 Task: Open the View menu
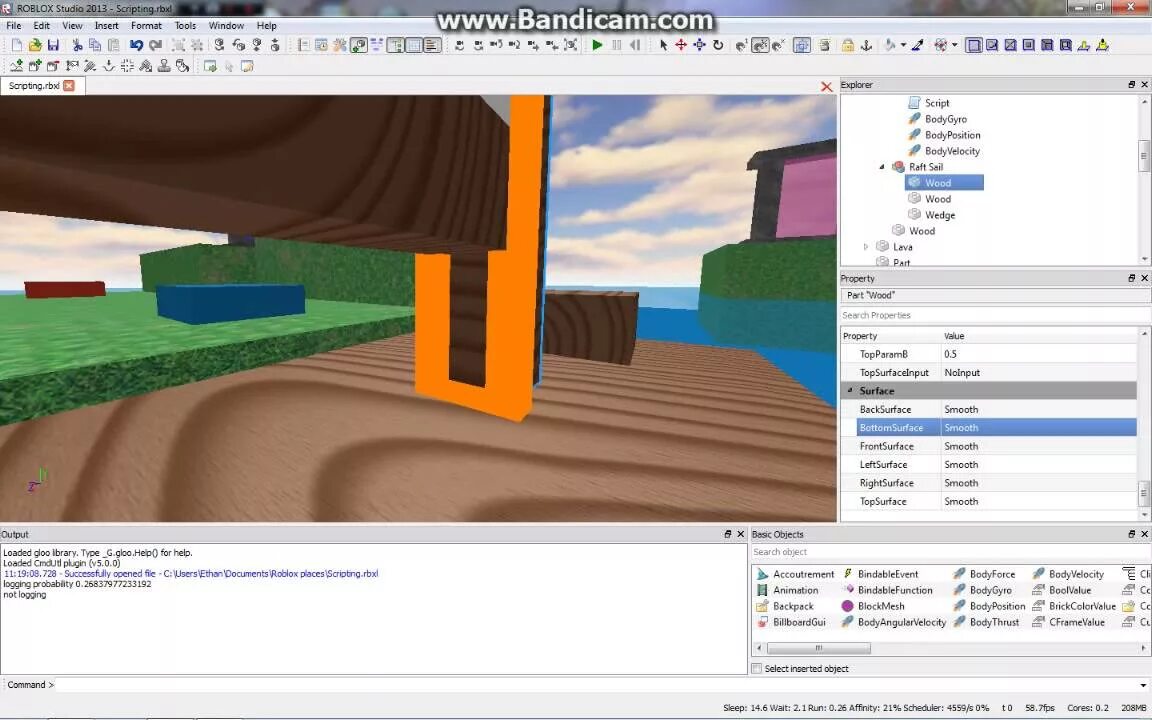pyautogui.click(x=72, y=25)
